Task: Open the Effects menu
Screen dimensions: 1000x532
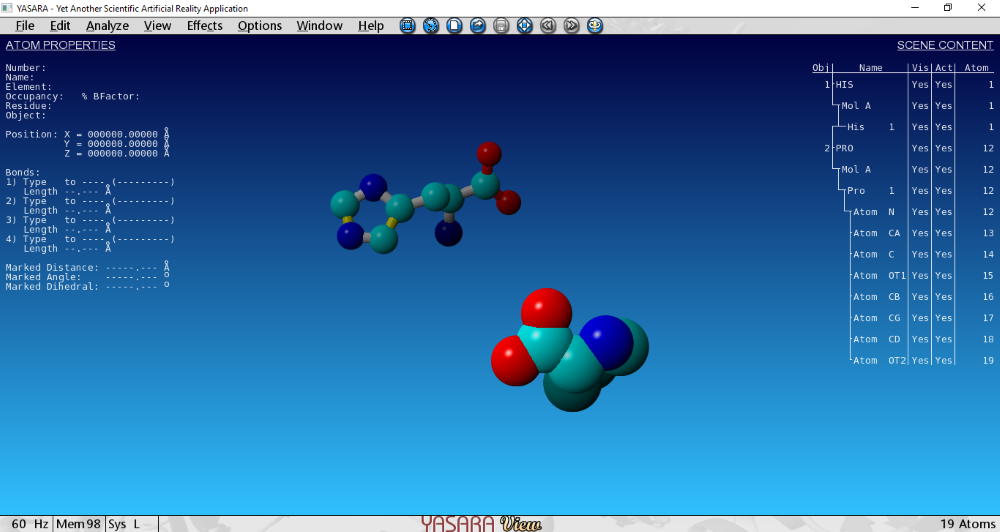Action: pos(204,26)
